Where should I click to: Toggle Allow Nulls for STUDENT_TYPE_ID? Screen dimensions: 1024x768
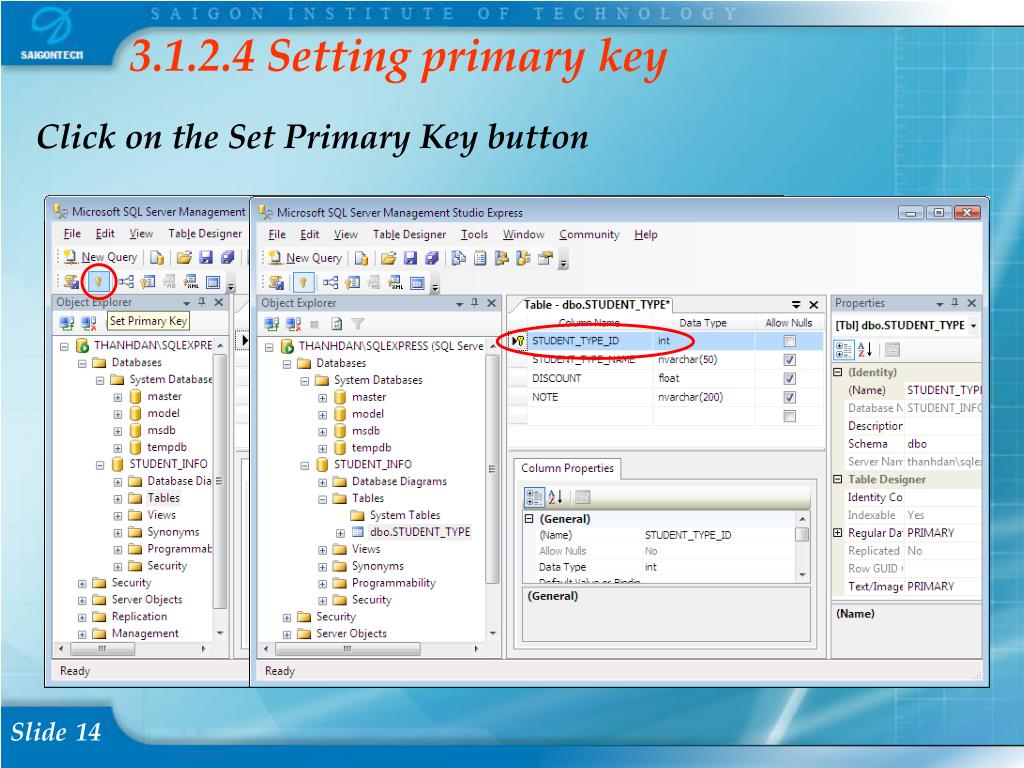790,341
